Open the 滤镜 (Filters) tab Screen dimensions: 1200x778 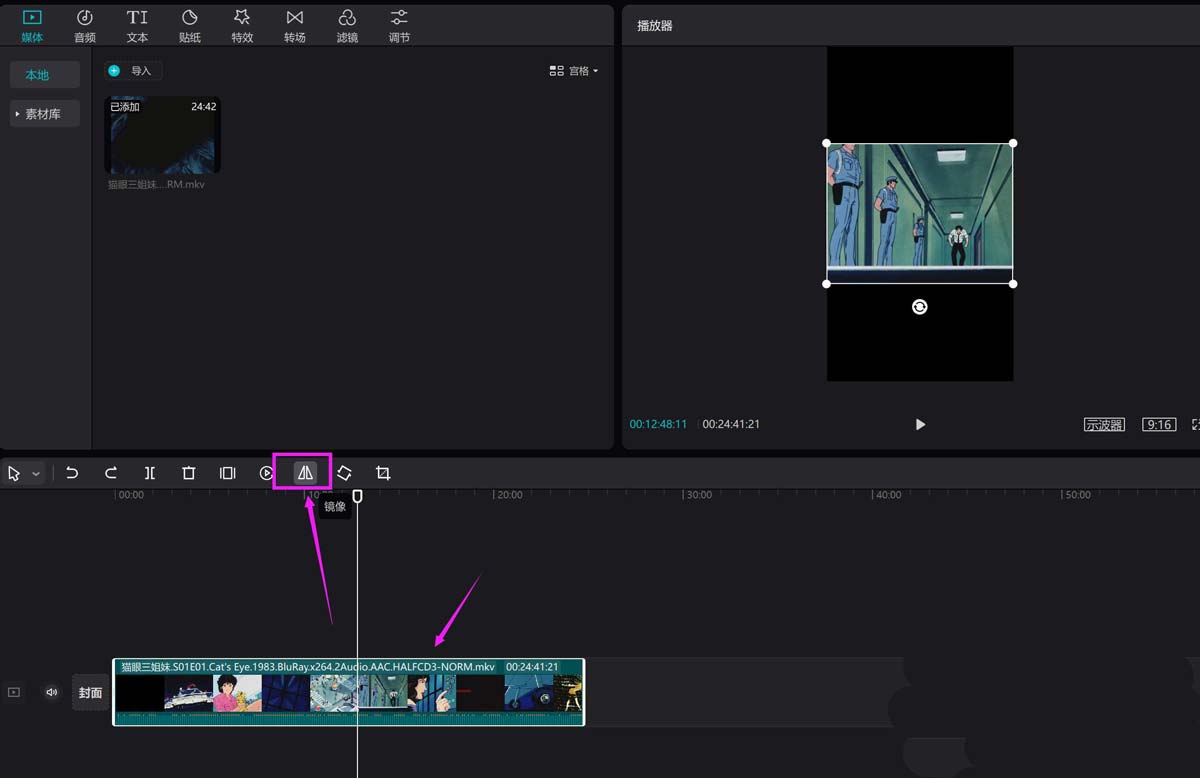pos(347,26)
